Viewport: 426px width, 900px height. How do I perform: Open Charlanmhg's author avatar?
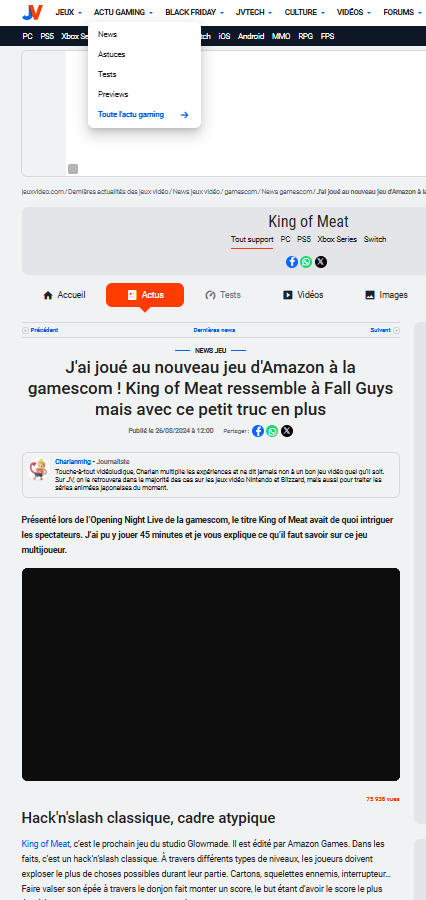coord(38,470)
